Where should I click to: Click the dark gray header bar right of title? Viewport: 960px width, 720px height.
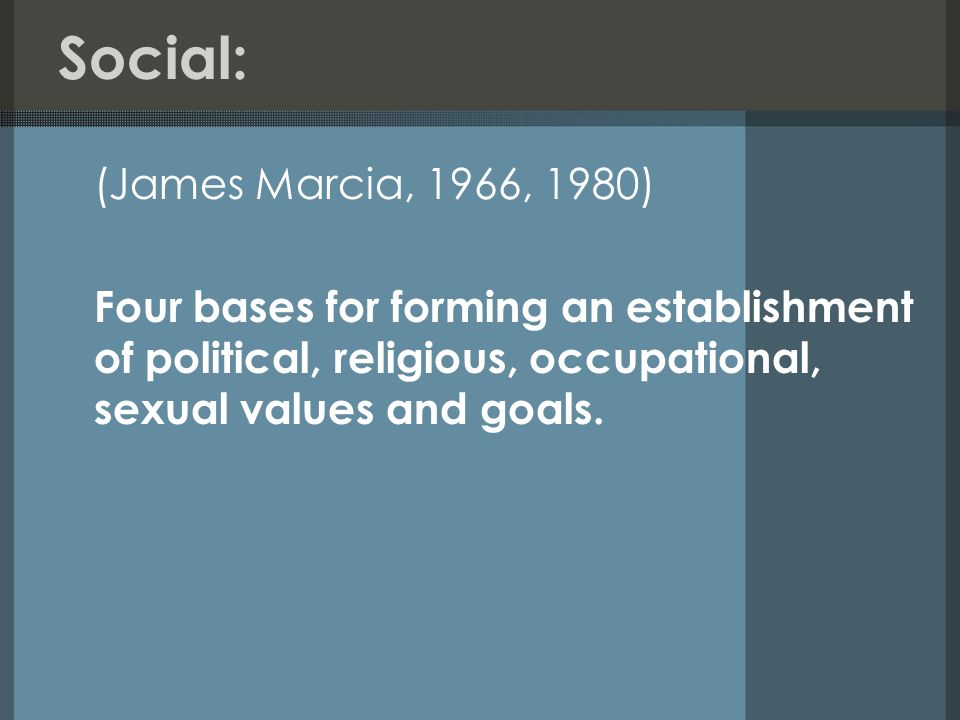point(600,55)
